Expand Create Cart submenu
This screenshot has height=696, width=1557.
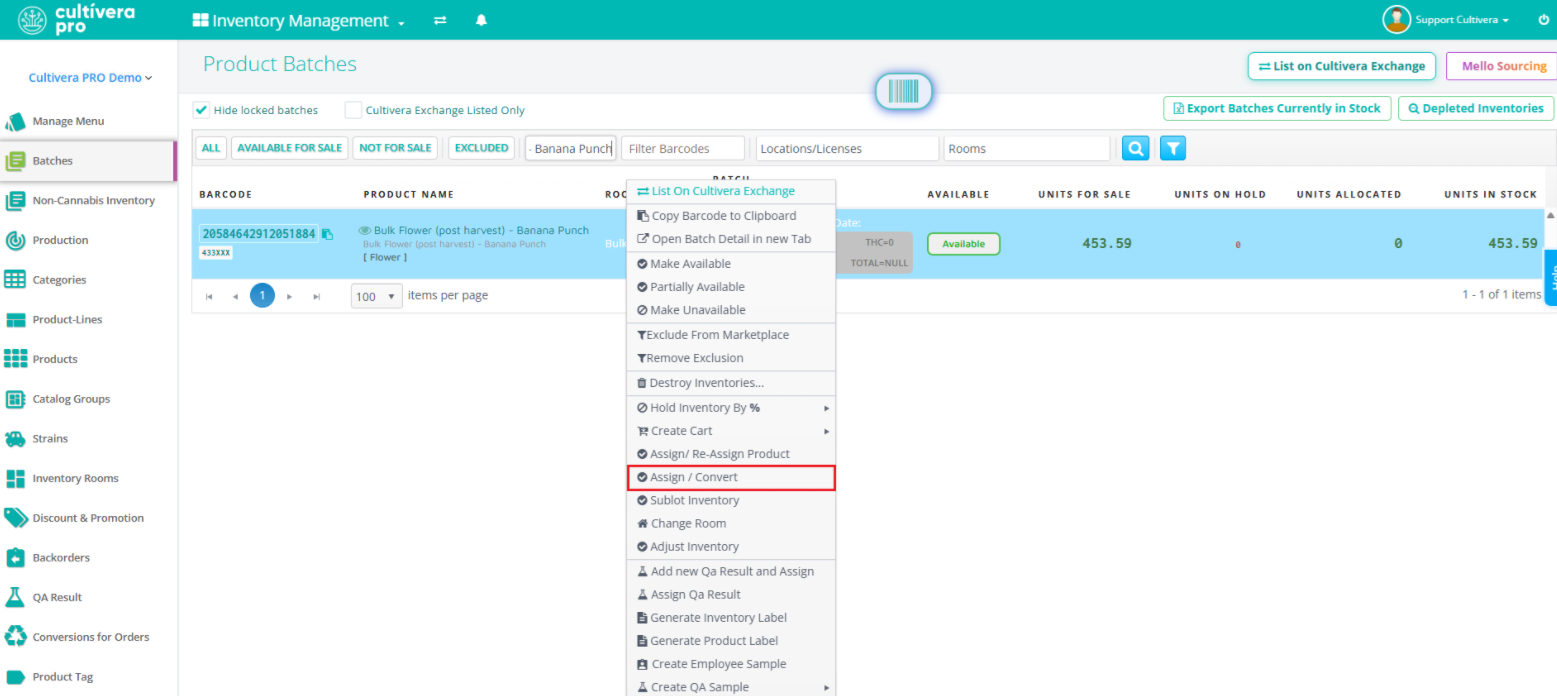point(731,431)
